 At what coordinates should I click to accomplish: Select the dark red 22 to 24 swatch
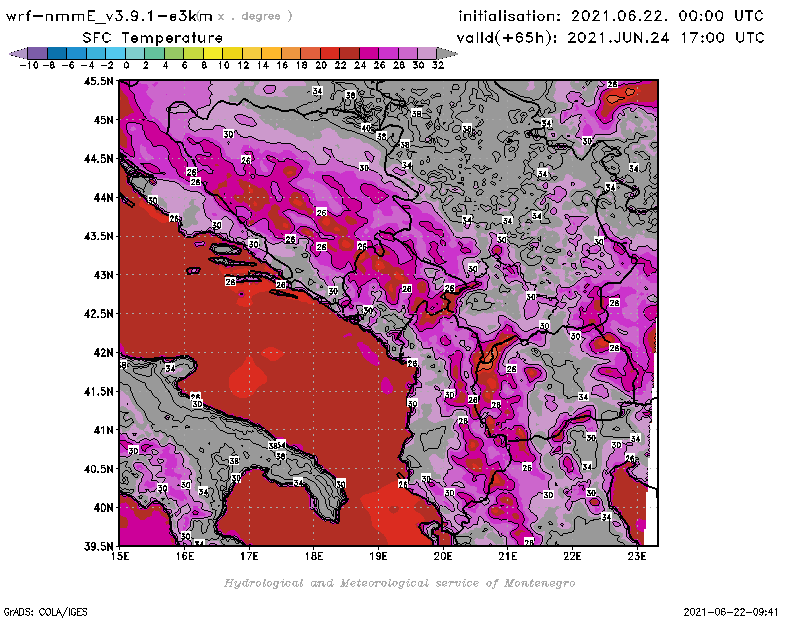[349, 53]
